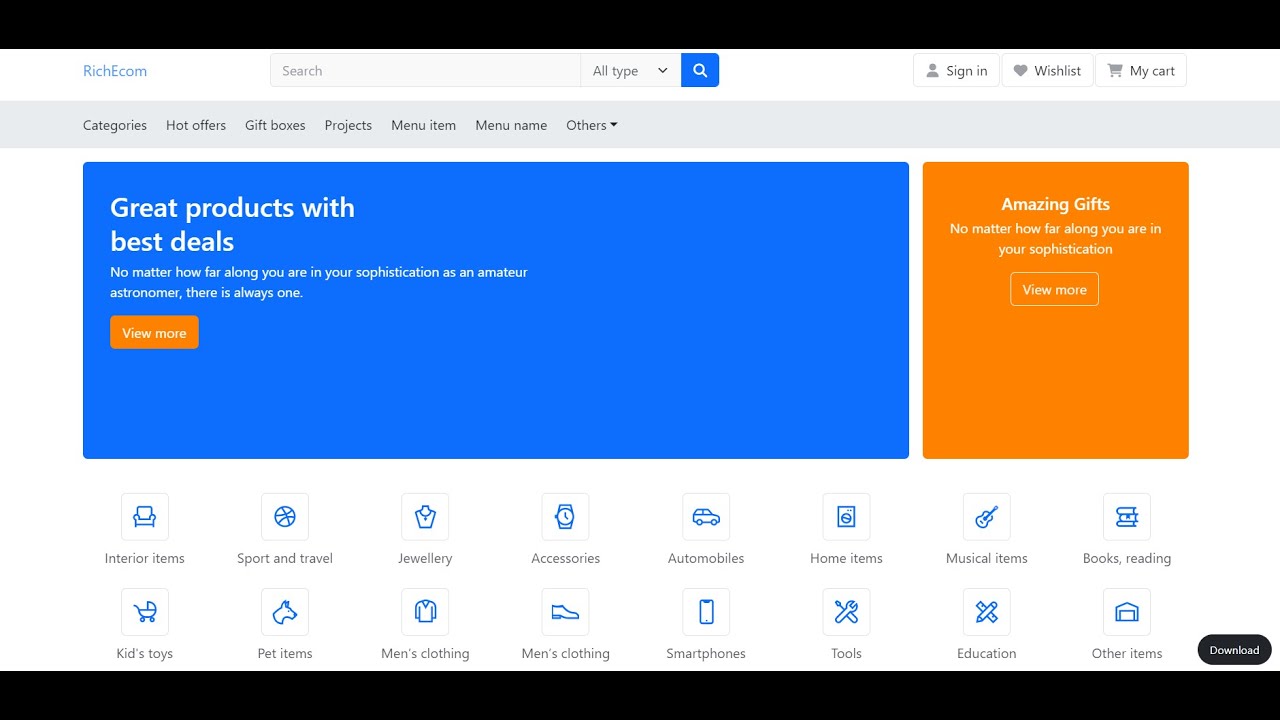
Task: Click the RichEcom logo link
Action: pos(115,71)
